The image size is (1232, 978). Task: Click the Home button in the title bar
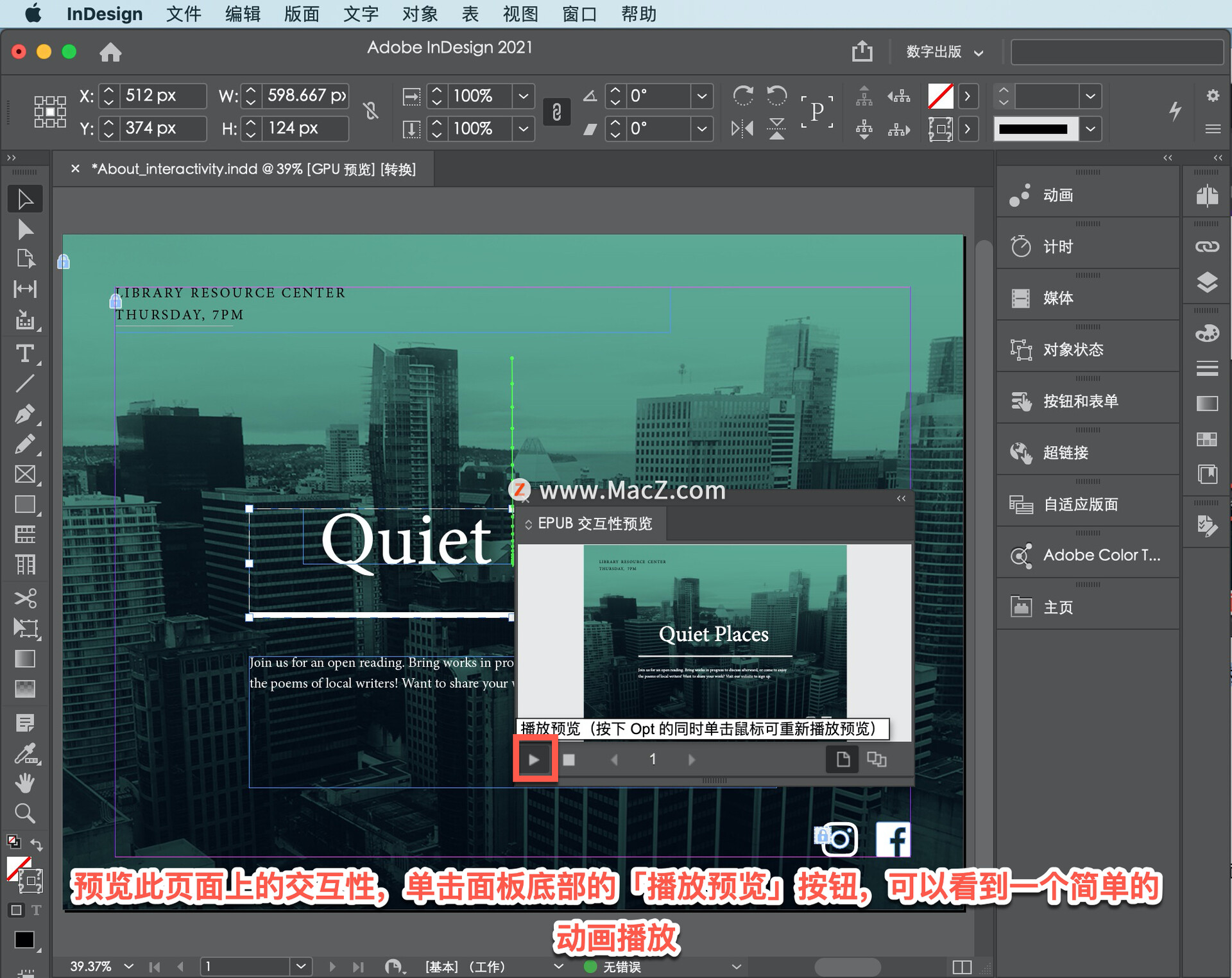pos(110,52)
